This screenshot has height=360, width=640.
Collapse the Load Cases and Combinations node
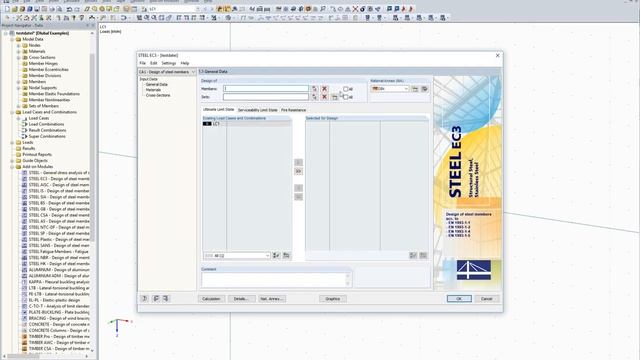[x=12, y=112]
